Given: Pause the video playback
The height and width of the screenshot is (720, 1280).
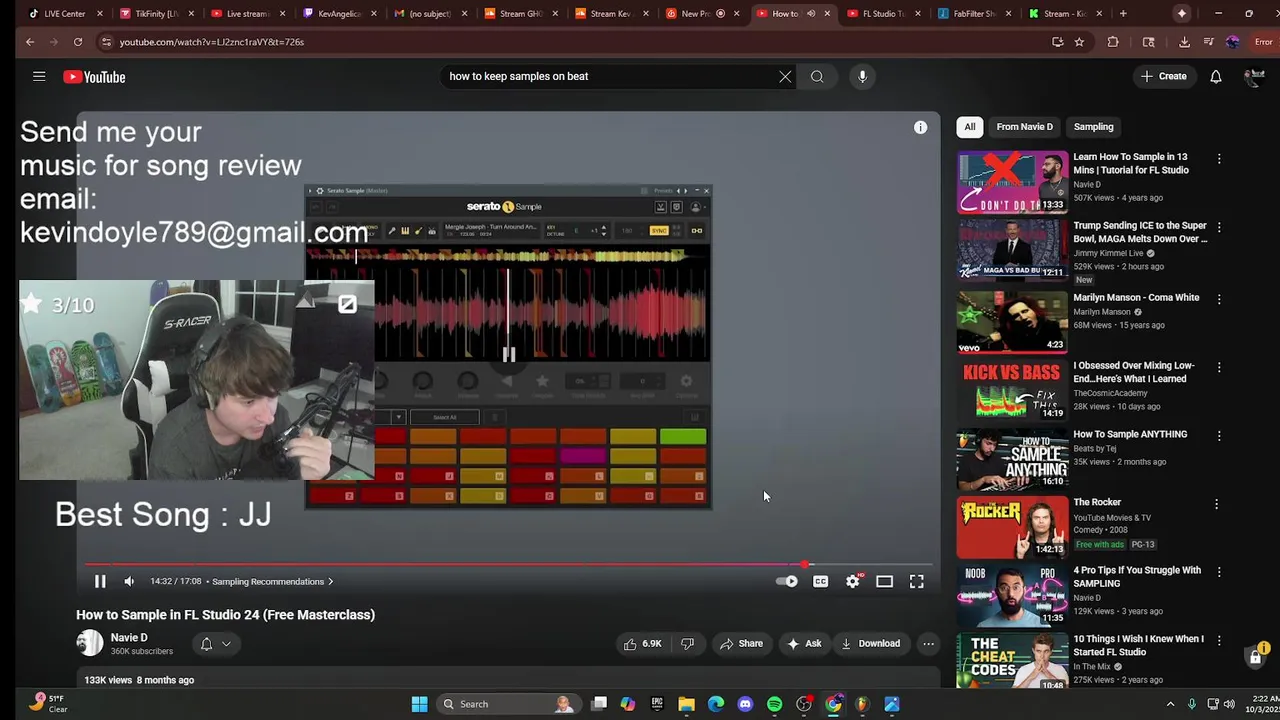Looking at the screenshot, I should tap(100, 581).
